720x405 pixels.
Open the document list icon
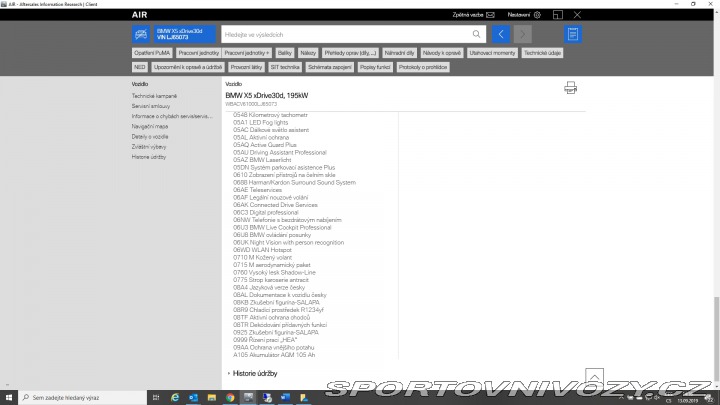click(x=573, y=35)
